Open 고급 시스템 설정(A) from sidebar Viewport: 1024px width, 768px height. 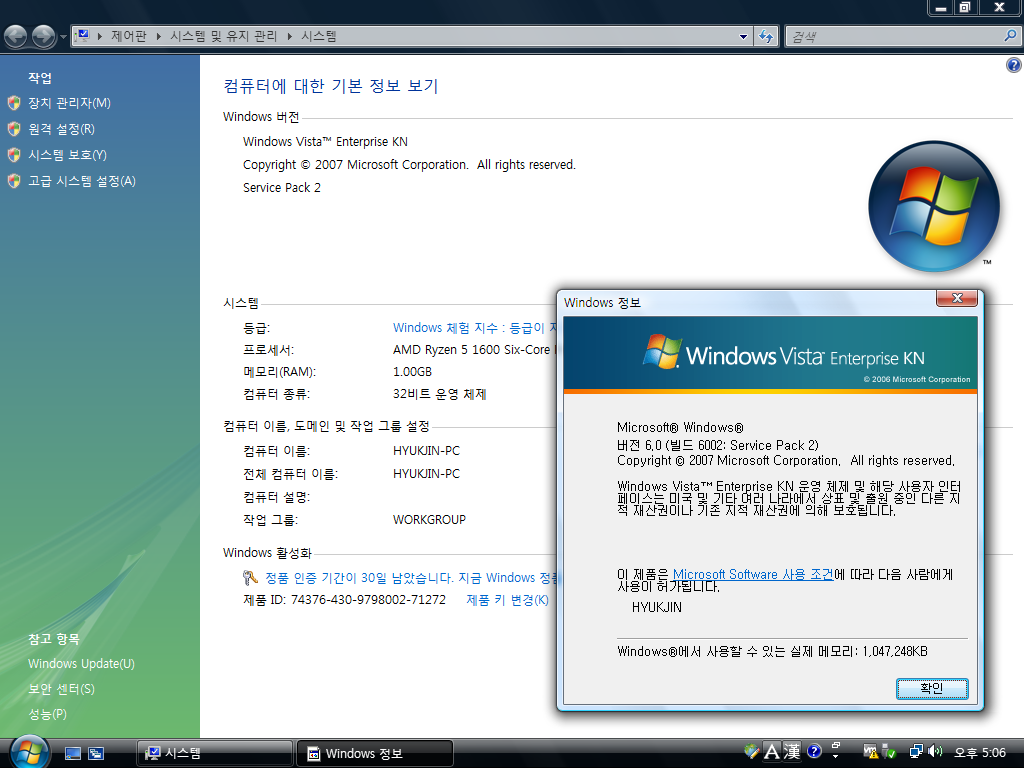[82, 181]
